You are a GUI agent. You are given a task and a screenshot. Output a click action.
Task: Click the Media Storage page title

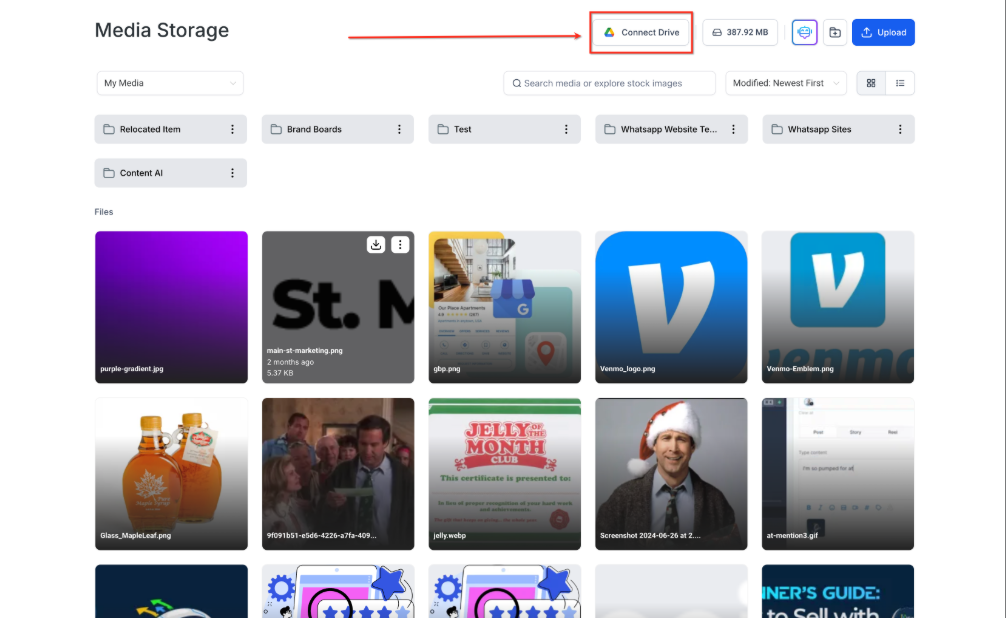pos(162,30)
